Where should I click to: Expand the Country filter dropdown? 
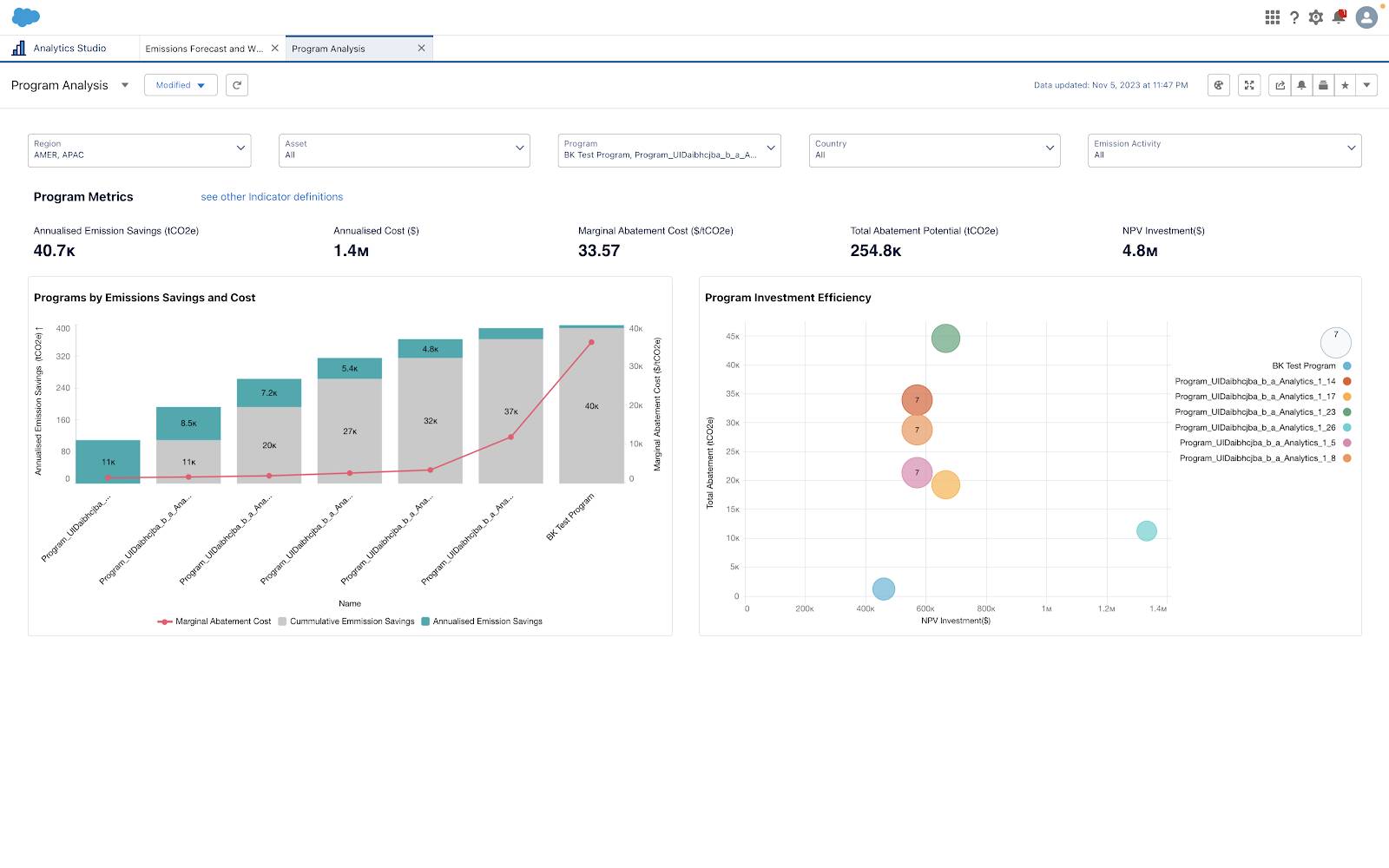pyautogui.click(x=935, y=150)
